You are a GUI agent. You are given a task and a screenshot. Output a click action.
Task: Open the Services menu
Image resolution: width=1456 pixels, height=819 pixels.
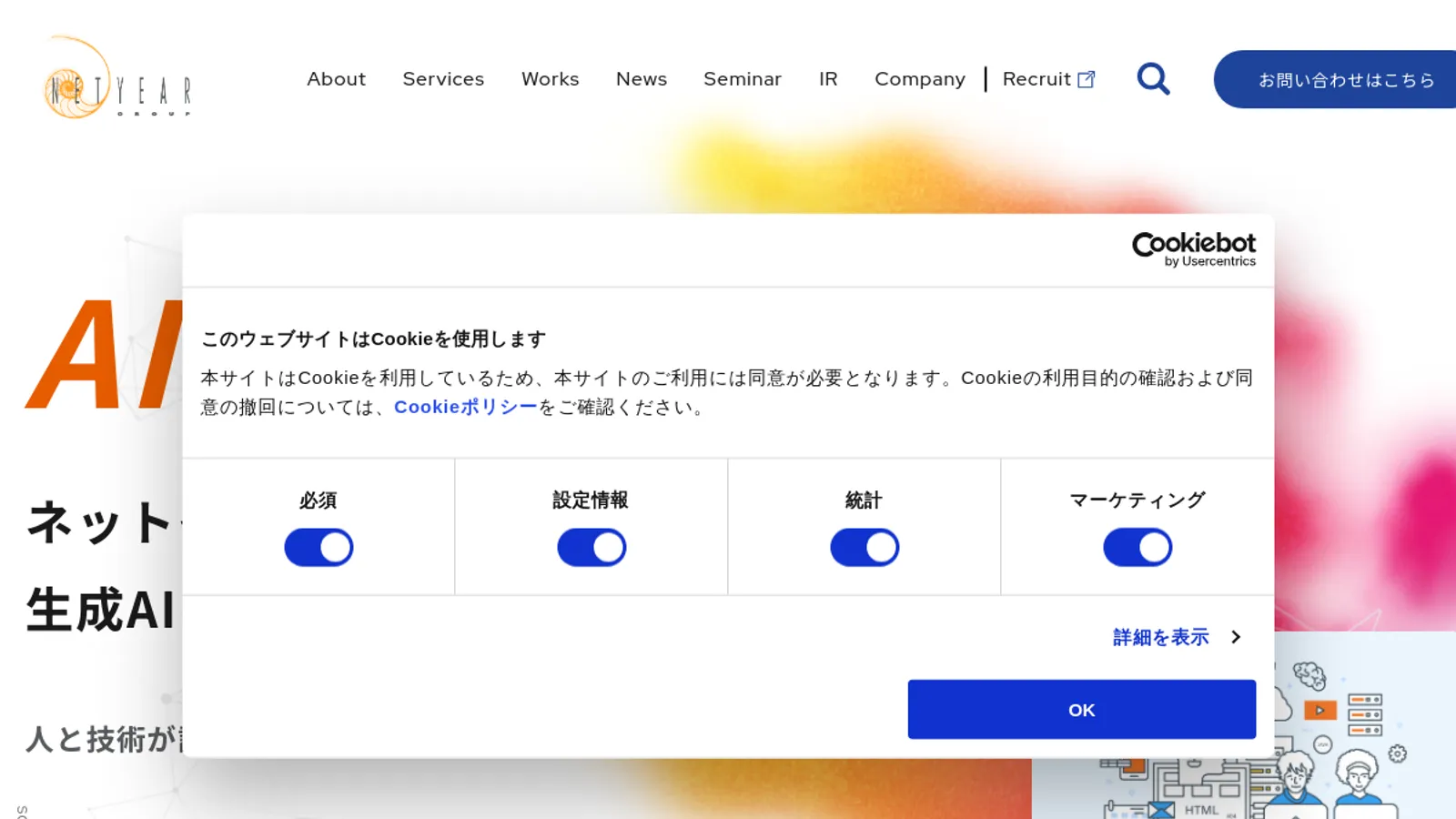(x=443, y=79)
